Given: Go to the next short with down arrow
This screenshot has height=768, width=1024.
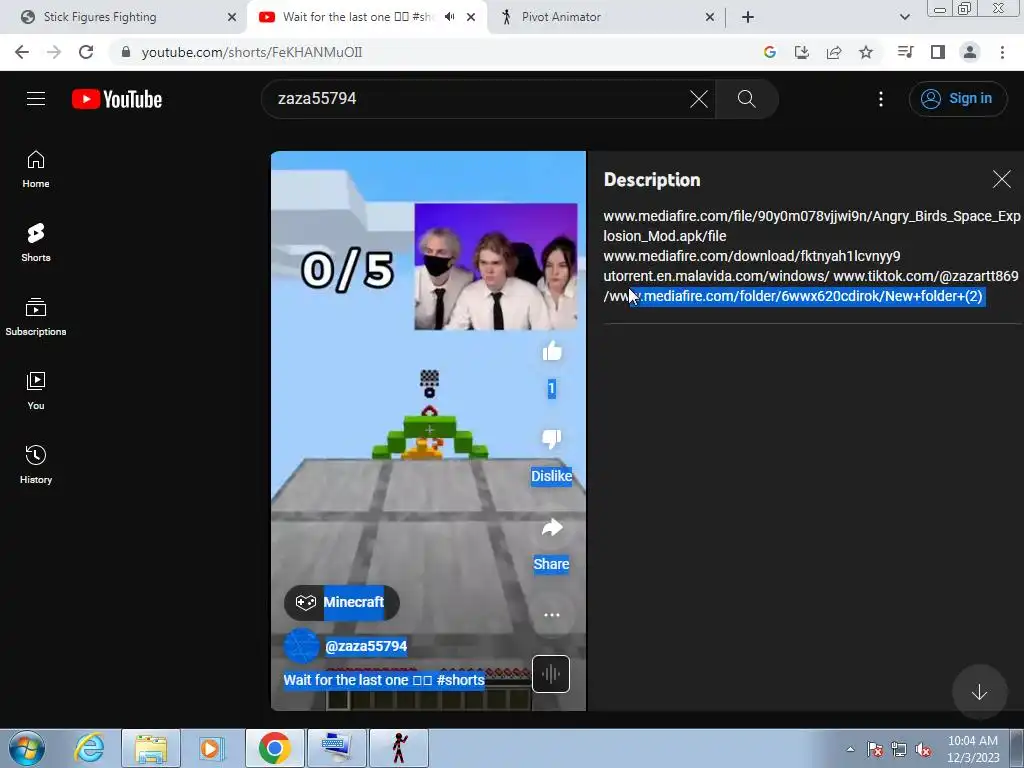Looking at the screenshot, I should coord(979,692).
